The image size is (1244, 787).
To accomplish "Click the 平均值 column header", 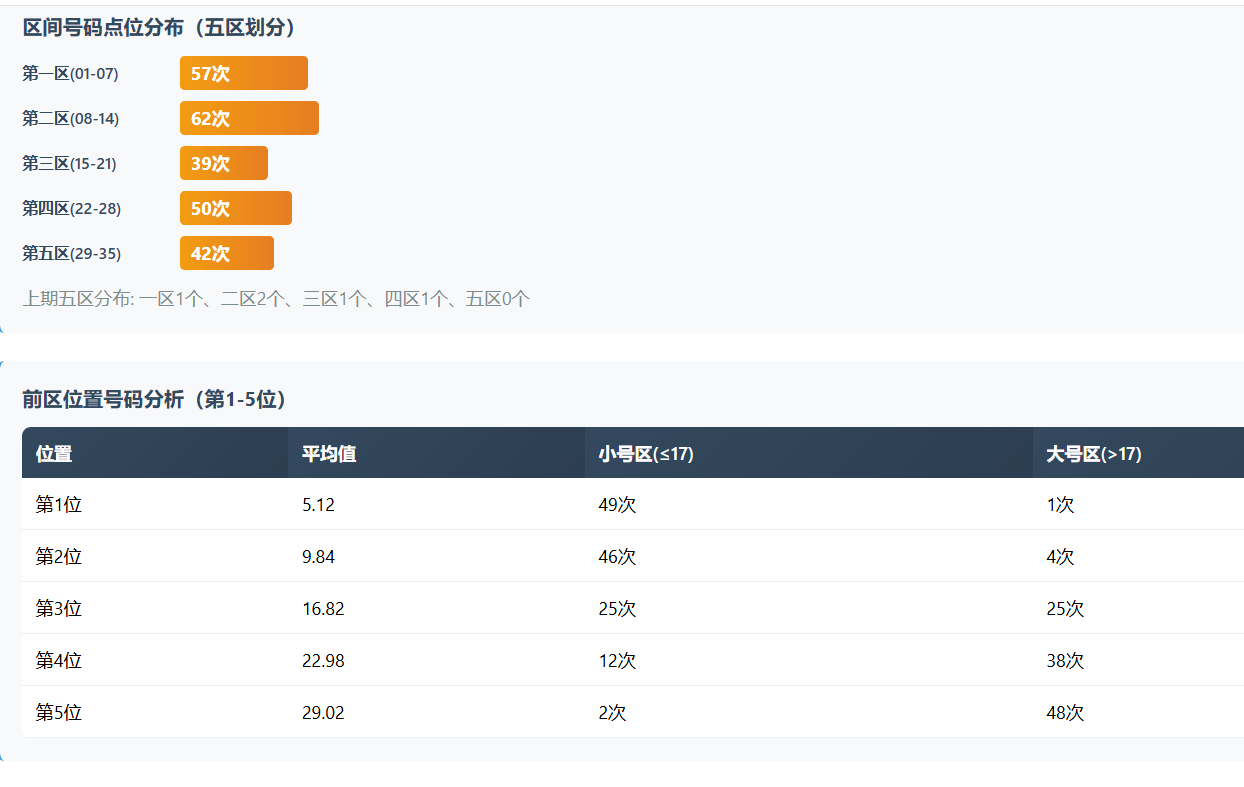I will [x=329, y=453].
